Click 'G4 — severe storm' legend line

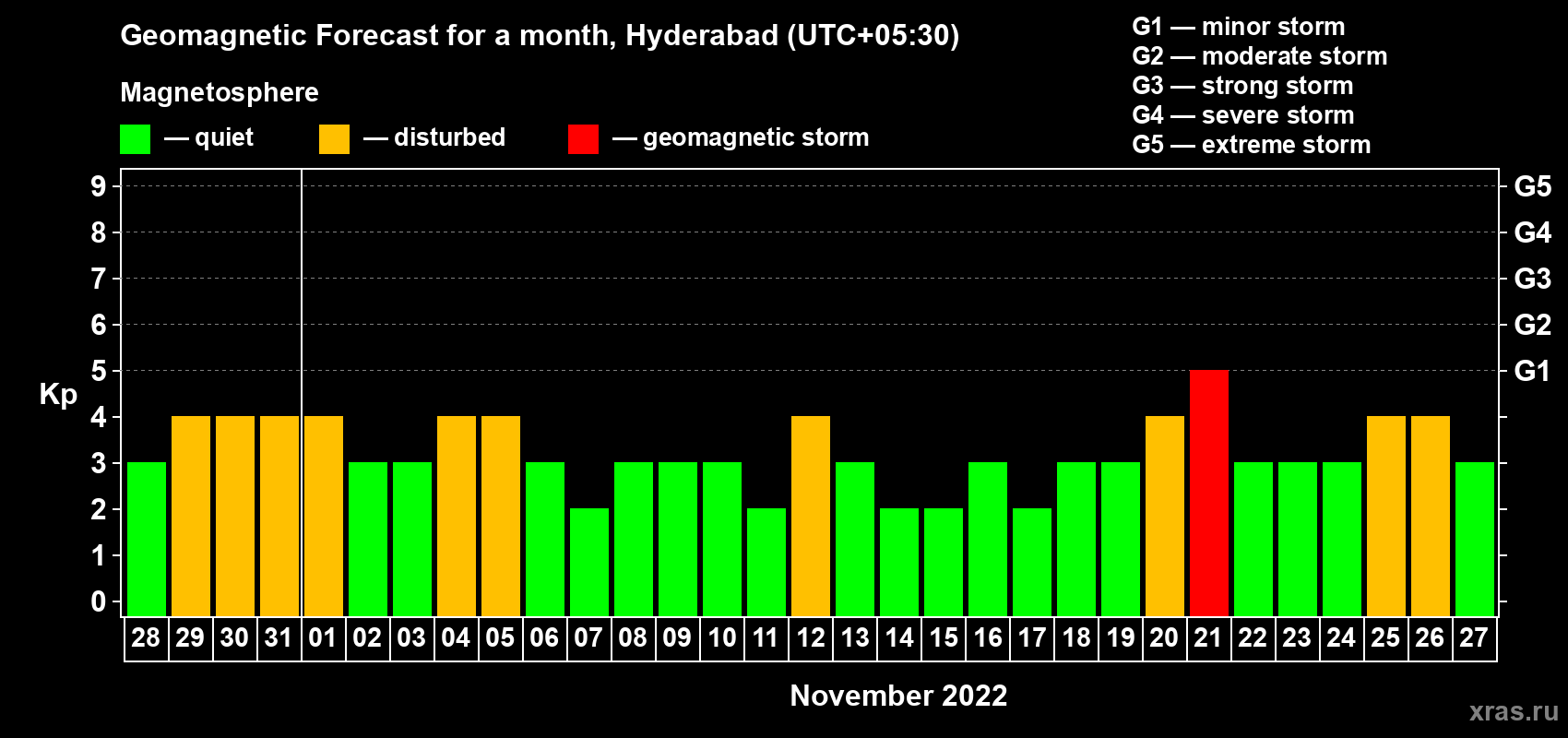point(1243,115)
